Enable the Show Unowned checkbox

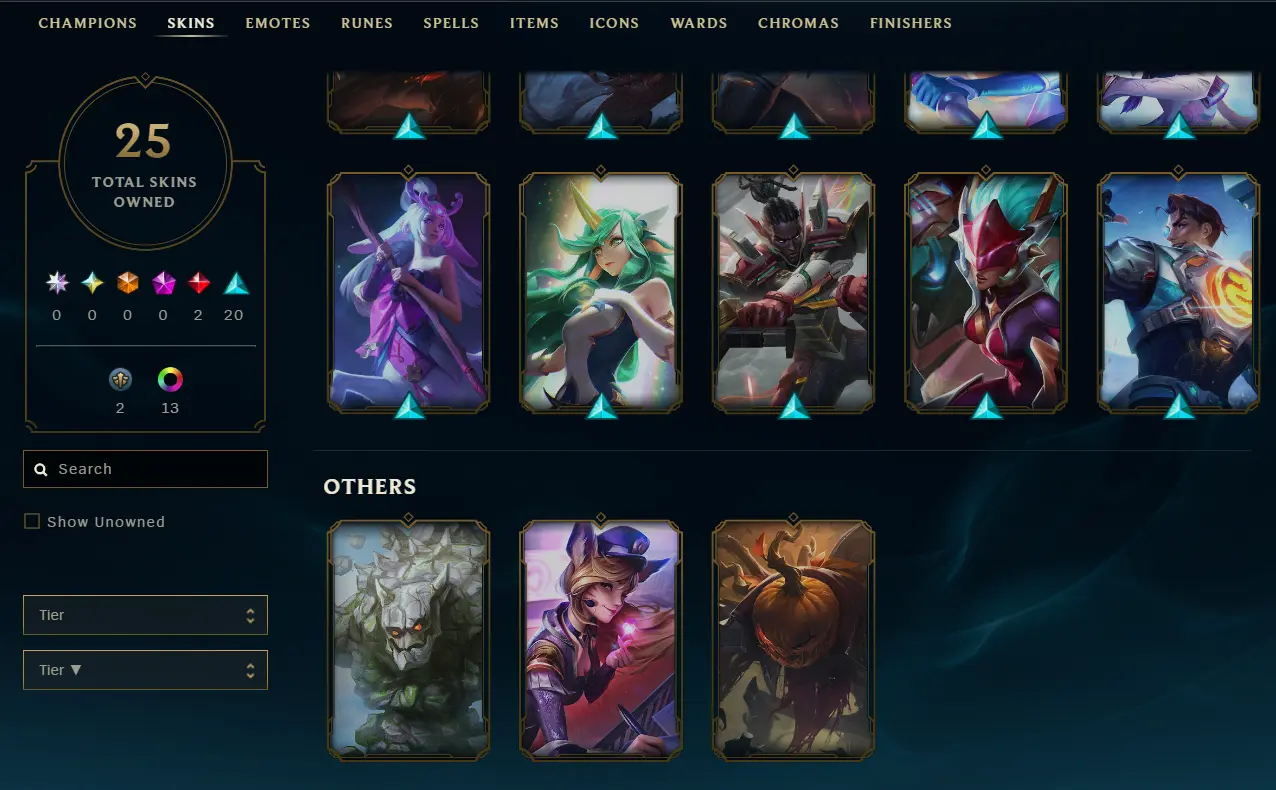point(32,521)
